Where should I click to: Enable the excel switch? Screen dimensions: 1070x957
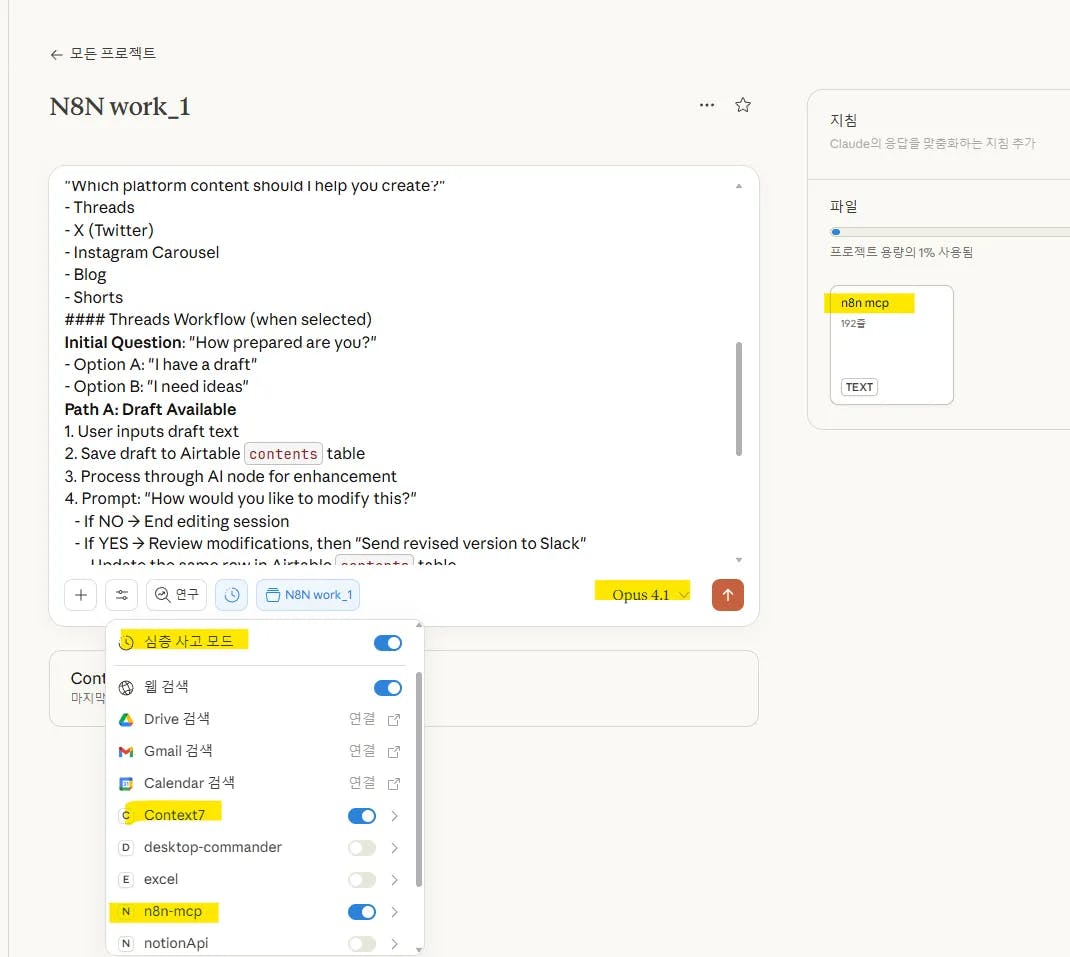click(362, 880)
